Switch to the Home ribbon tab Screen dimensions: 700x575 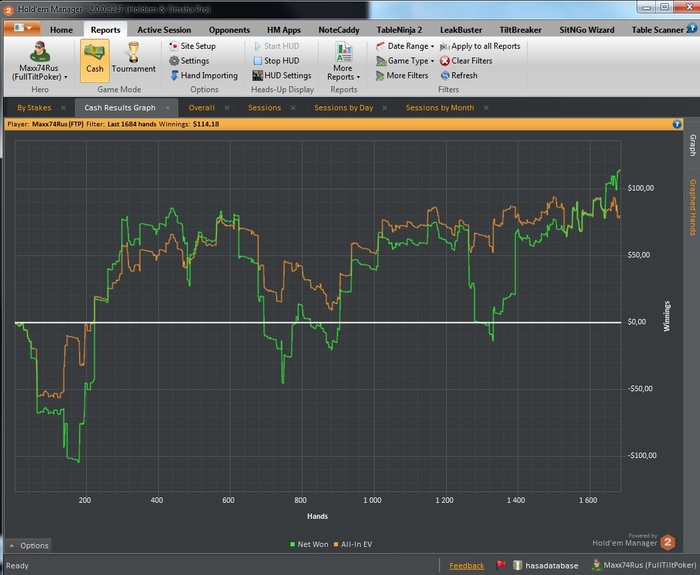pos(61,30)
